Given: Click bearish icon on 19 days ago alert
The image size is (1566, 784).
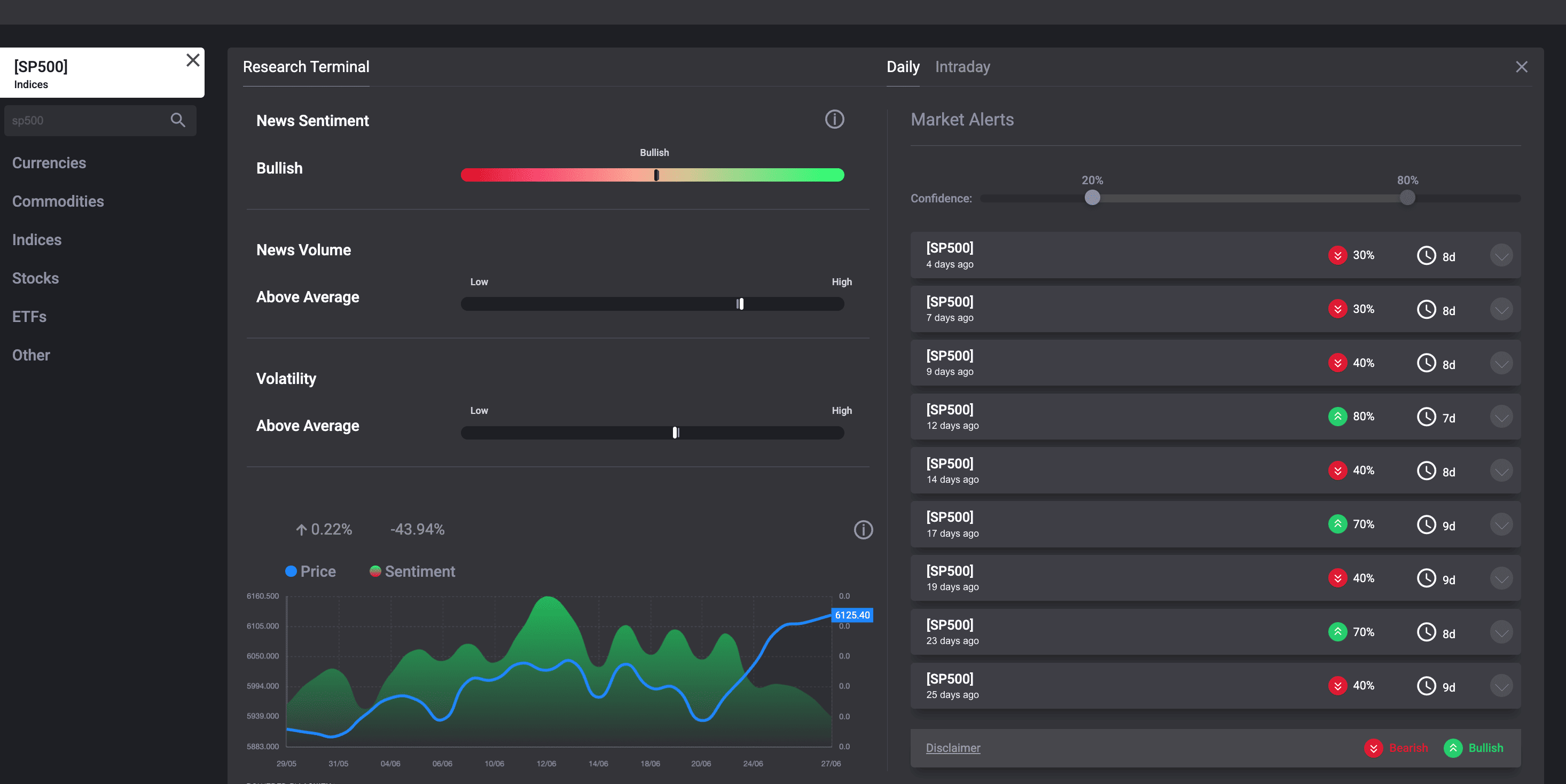Looking at the screenshot, I should [x=1337, y=578].
